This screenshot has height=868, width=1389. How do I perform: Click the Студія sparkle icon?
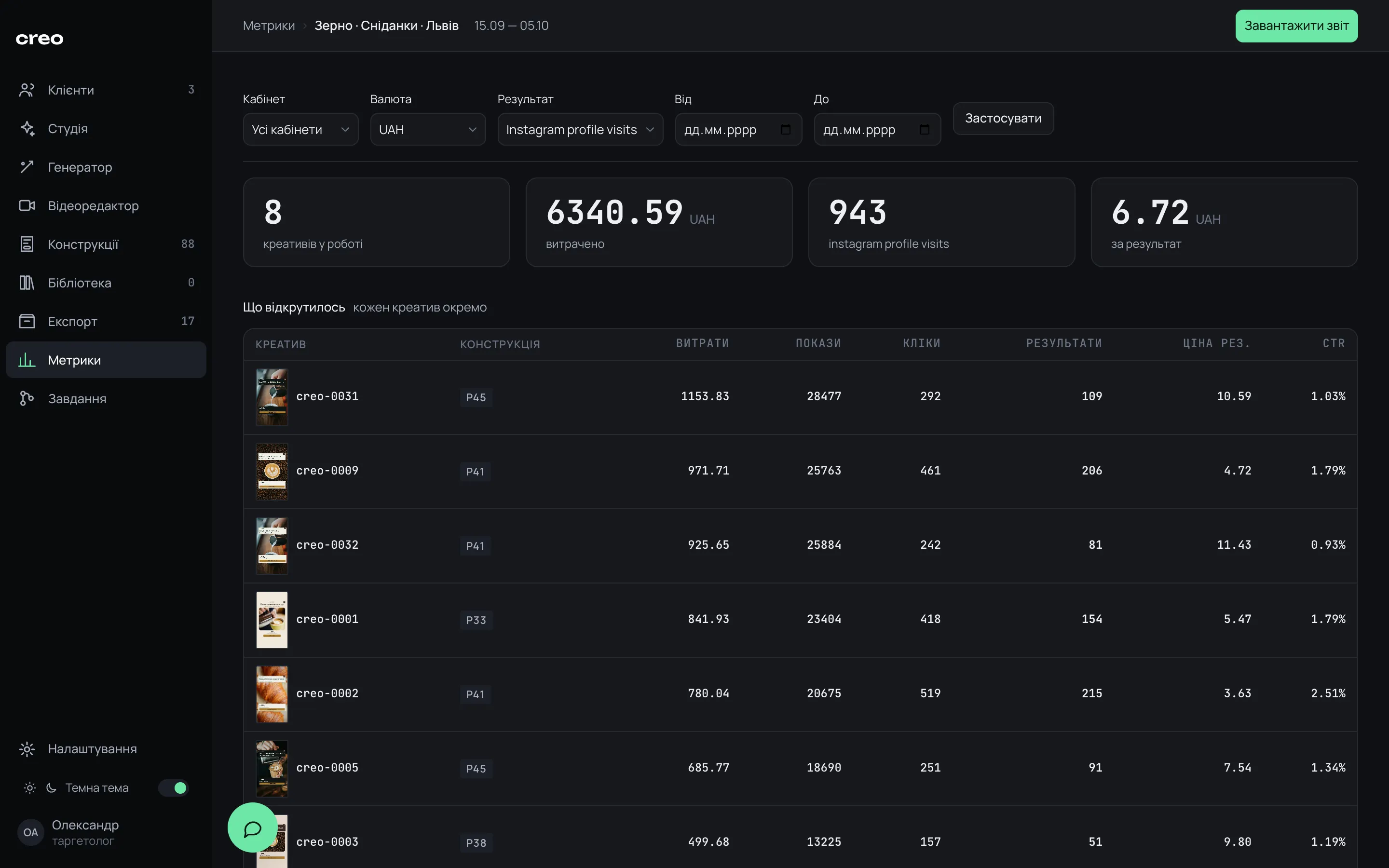click(27, 129)
